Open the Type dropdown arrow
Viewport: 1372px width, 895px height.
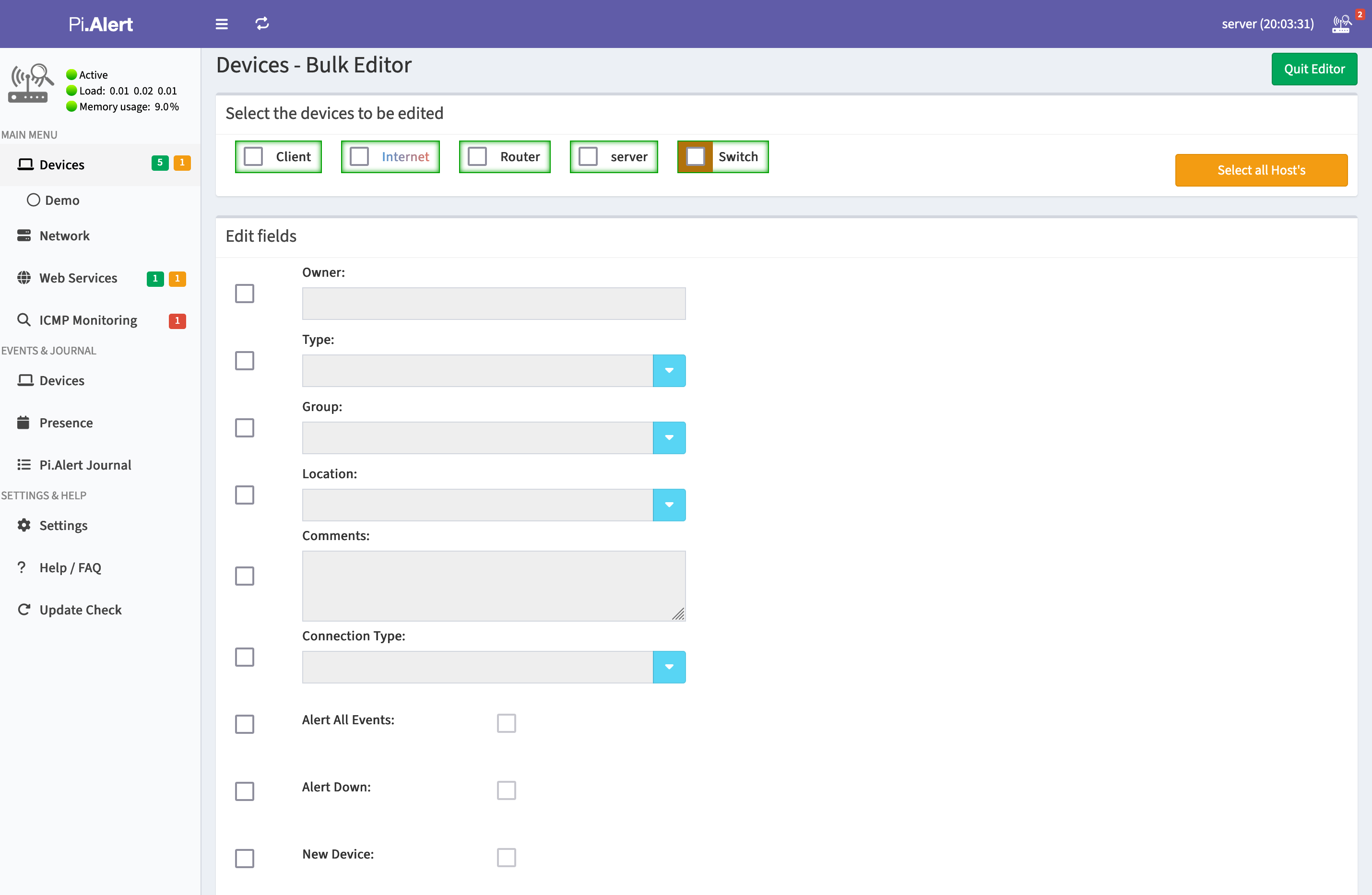point(669,371)
